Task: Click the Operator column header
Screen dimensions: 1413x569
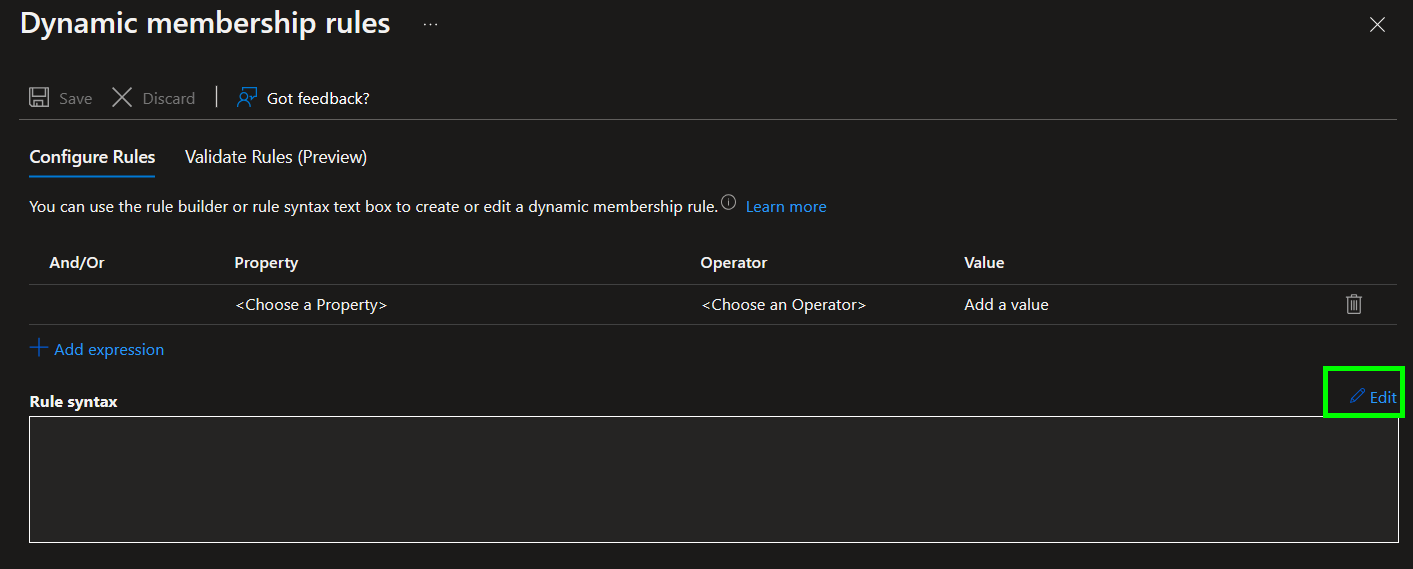Action: coord(733,262)
